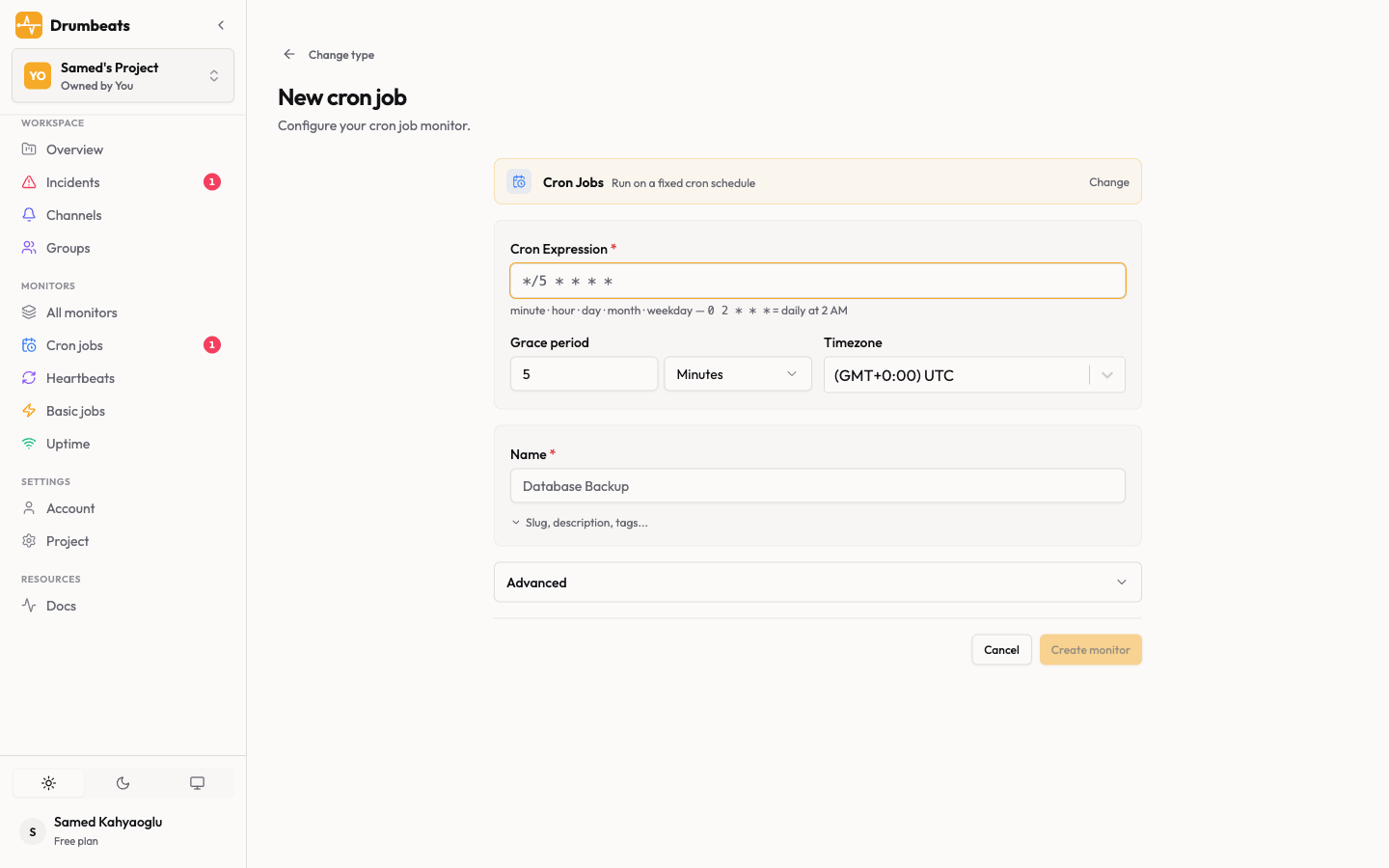Click the Timezone dropdown arrow
Image resolution: width=1389 pixels, height=868 pixels.
click(1107, 375)
